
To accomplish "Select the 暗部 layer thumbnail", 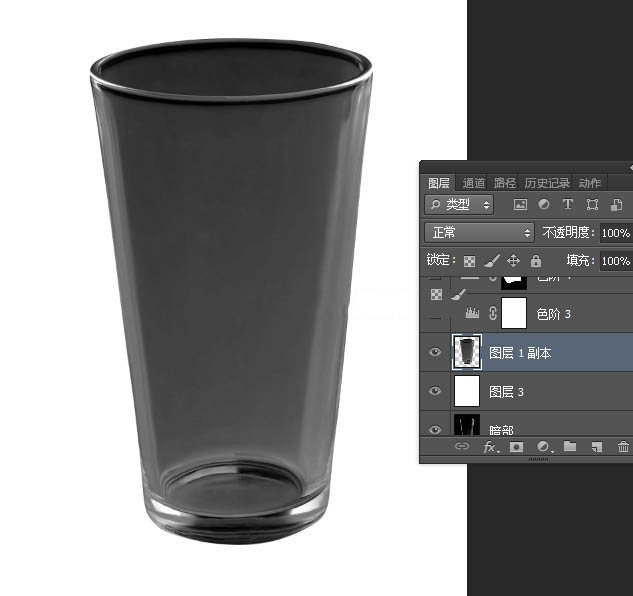I will (467, 424).
